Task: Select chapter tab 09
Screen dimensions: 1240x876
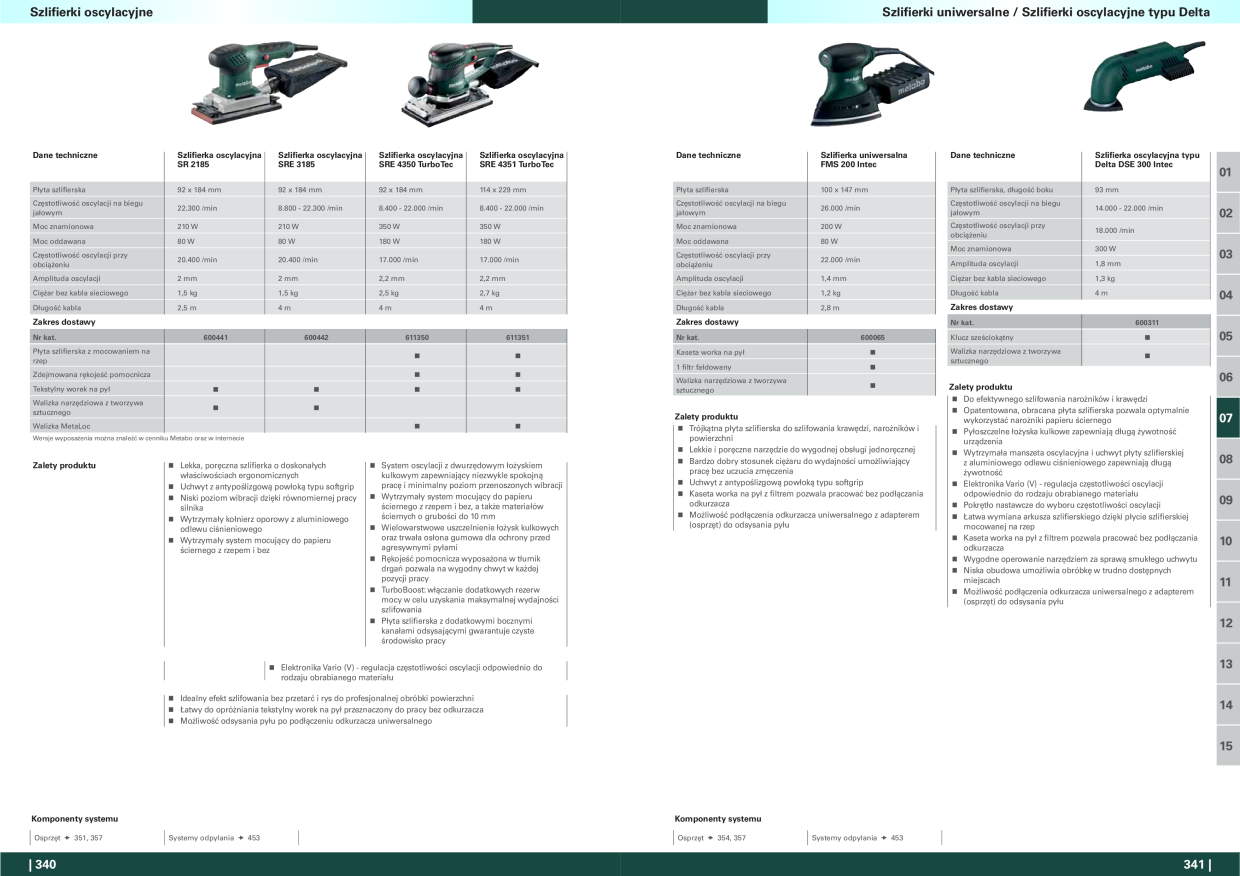Action: pyautogui.click(x=1227, y=500)
